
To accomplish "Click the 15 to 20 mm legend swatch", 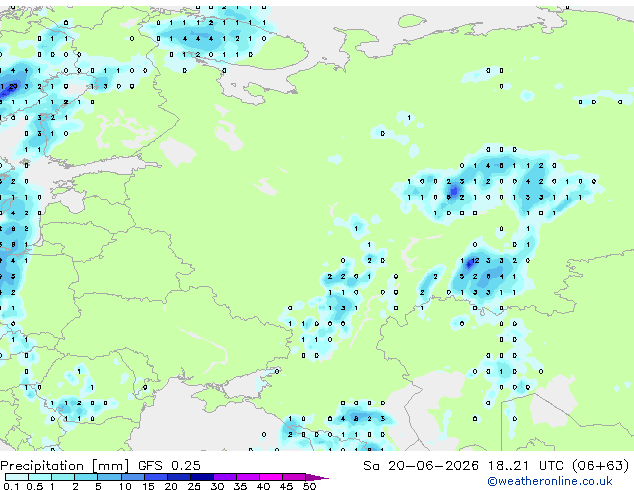I will (x=156, y=477).
